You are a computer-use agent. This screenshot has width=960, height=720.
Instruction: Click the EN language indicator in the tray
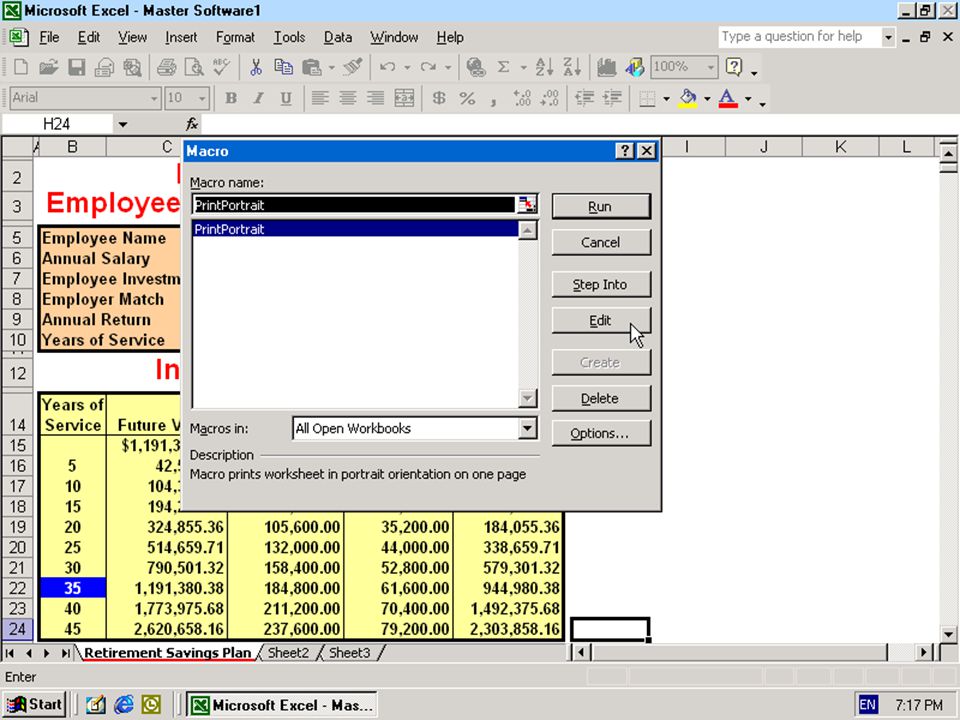(x=867, y=705)
